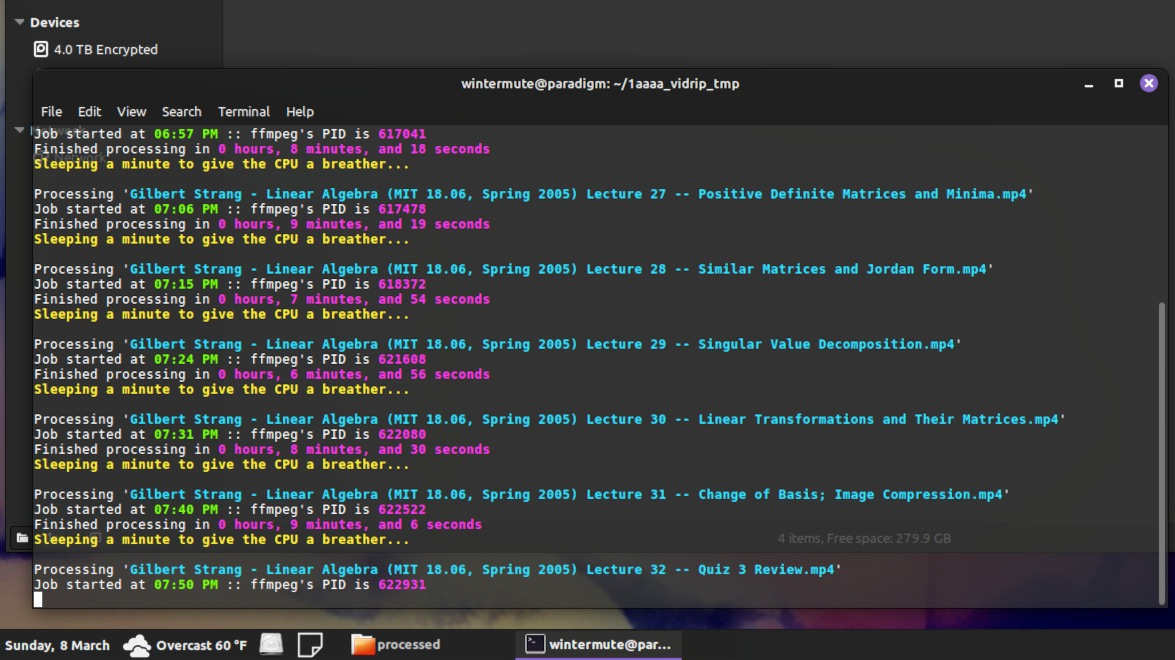Screen dimensions: 1175x660
Task: Click the 4.0 TB Encrypted drive icon
Action: (x=41, y=49)
